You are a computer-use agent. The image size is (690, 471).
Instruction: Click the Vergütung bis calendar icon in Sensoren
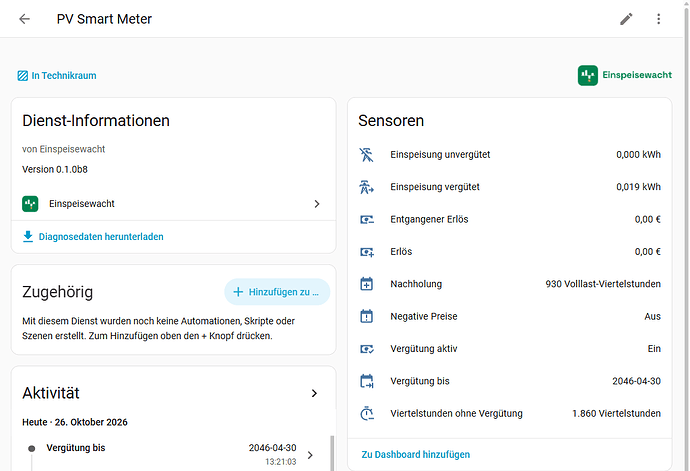367,381
